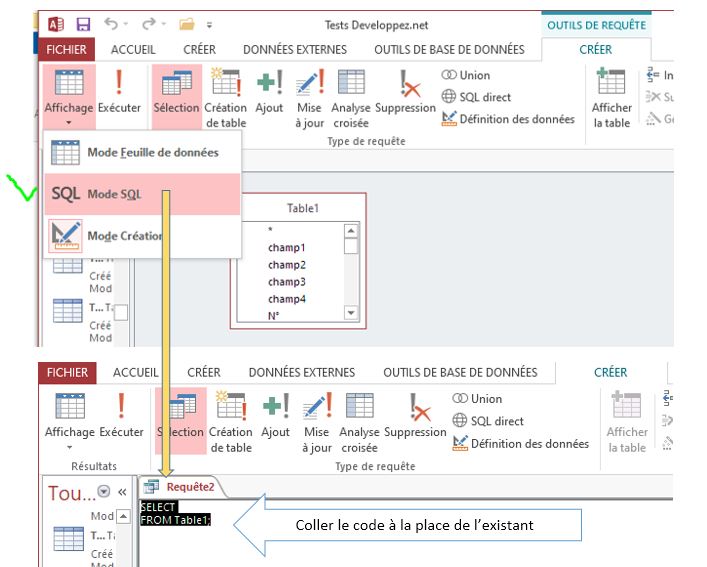This screenshot has height=567, width=707.
Task: Click inside the SQL text SELECT FROM Table1
Action: 175,513
